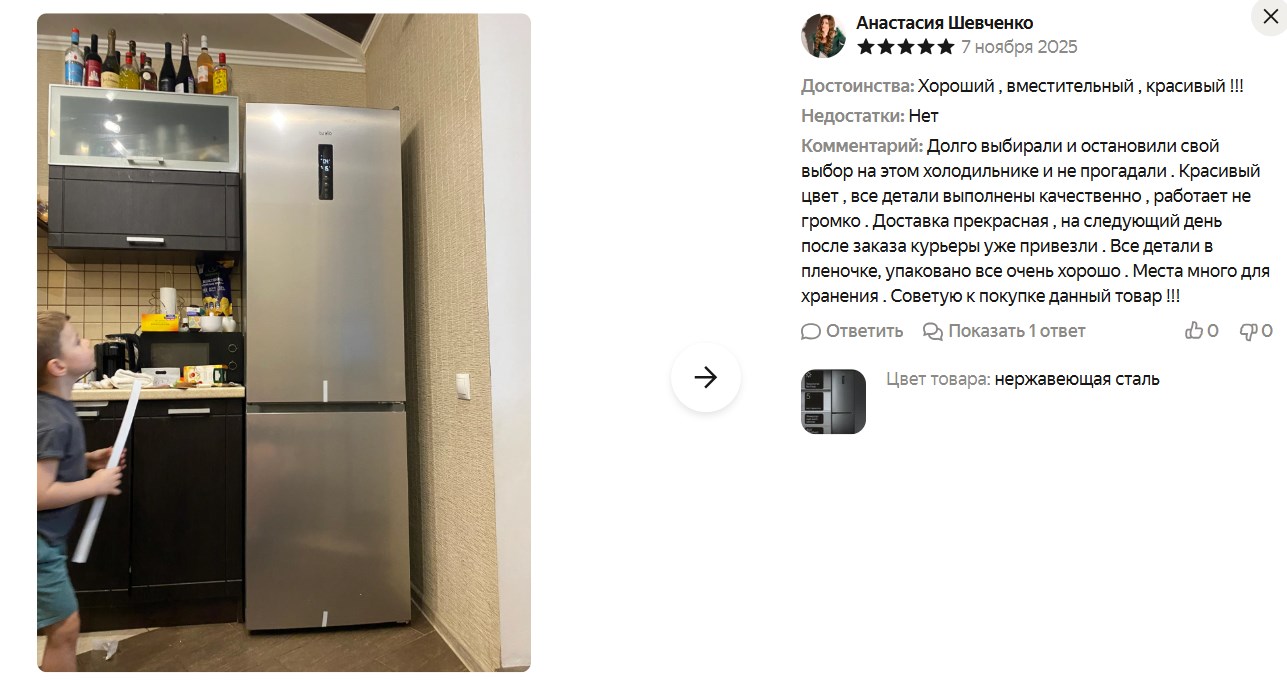
Task: Open Анастасия Шевченко's avatar picture
Action: click(824, 35)
